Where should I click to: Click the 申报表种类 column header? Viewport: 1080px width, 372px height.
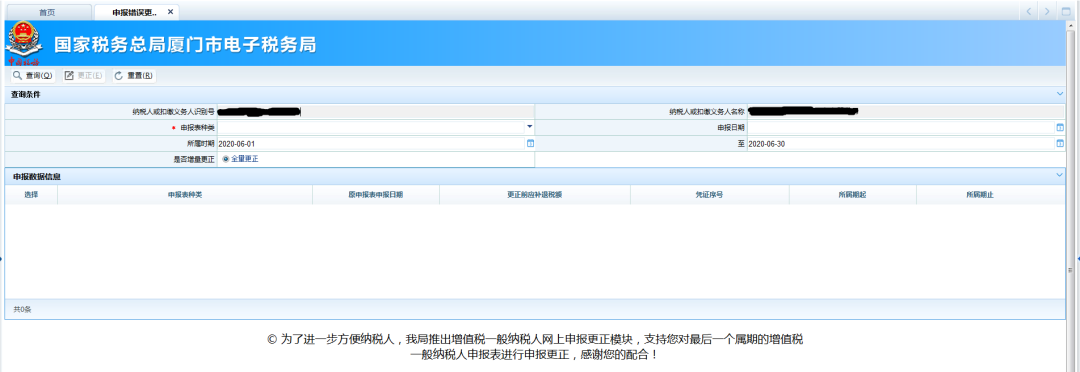(185, 195)
